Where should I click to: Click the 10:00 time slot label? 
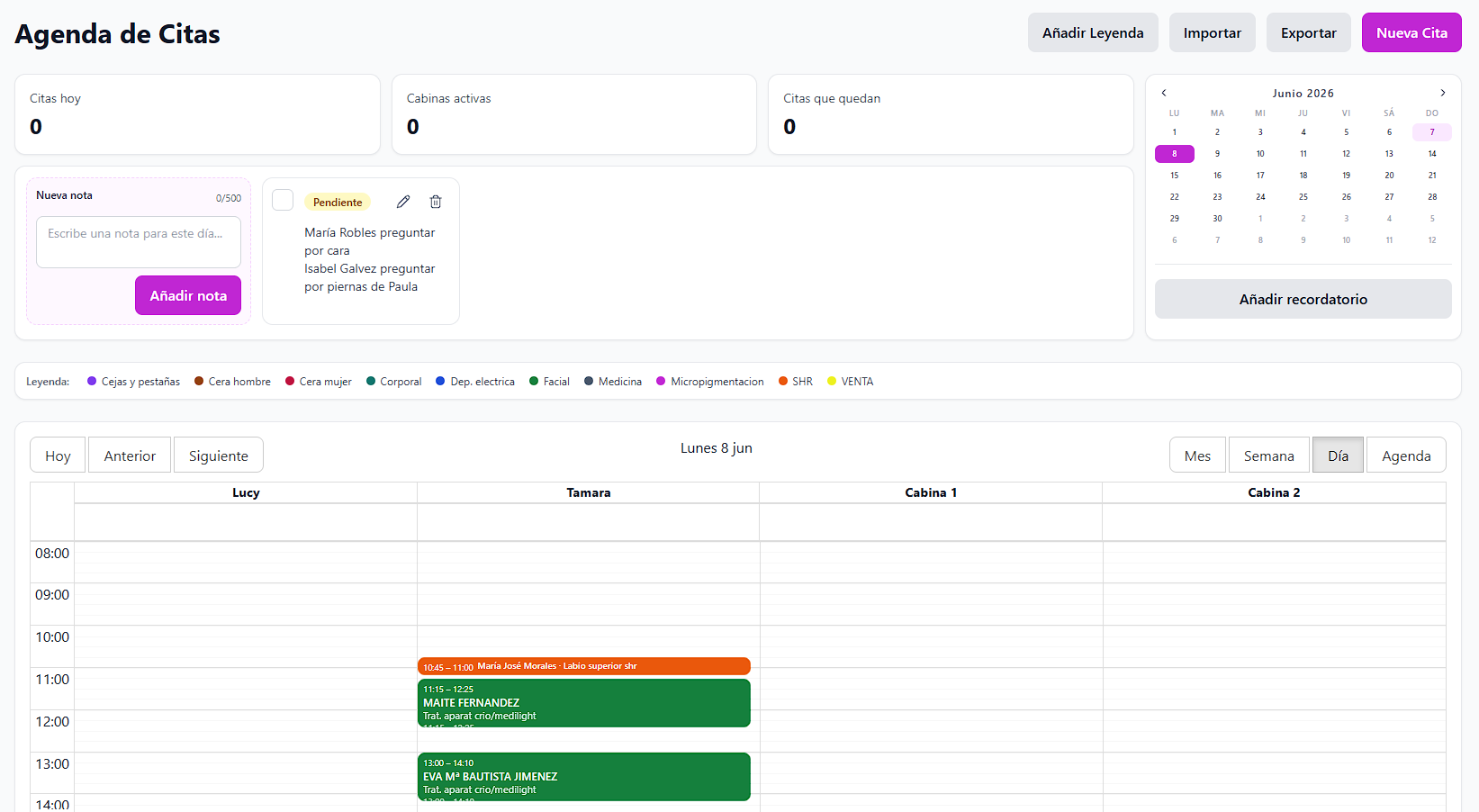pos(52,637)
